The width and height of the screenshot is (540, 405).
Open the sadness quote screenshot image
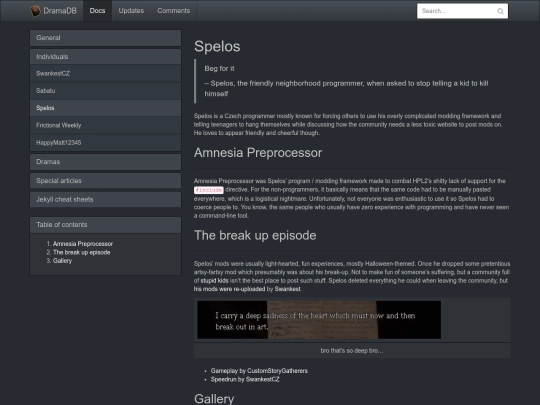pos(319,320)
